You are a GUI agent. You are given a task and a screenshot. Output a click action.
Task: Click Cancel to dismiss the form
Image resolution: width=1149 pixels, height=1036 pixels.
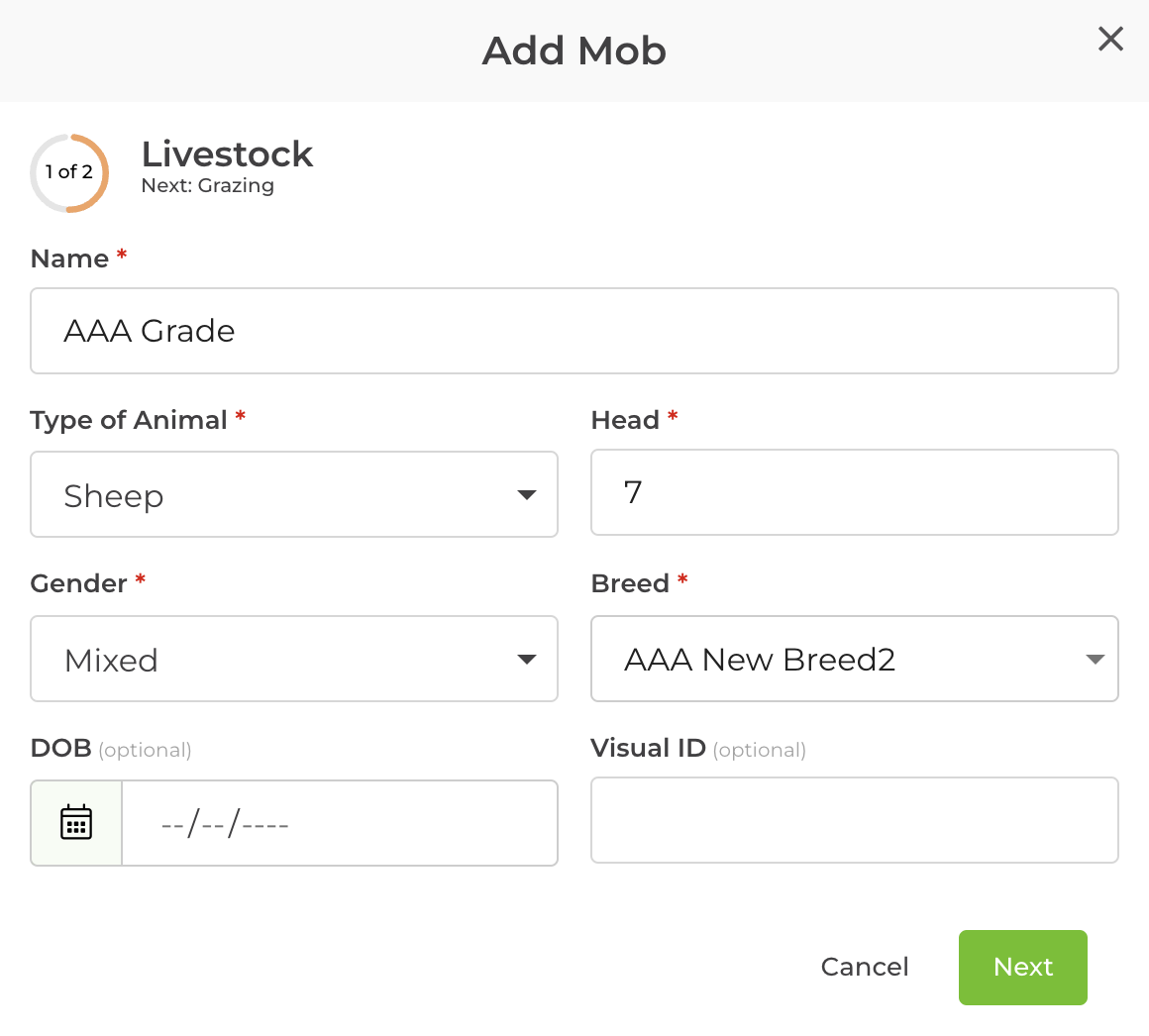tap(864, 968)
